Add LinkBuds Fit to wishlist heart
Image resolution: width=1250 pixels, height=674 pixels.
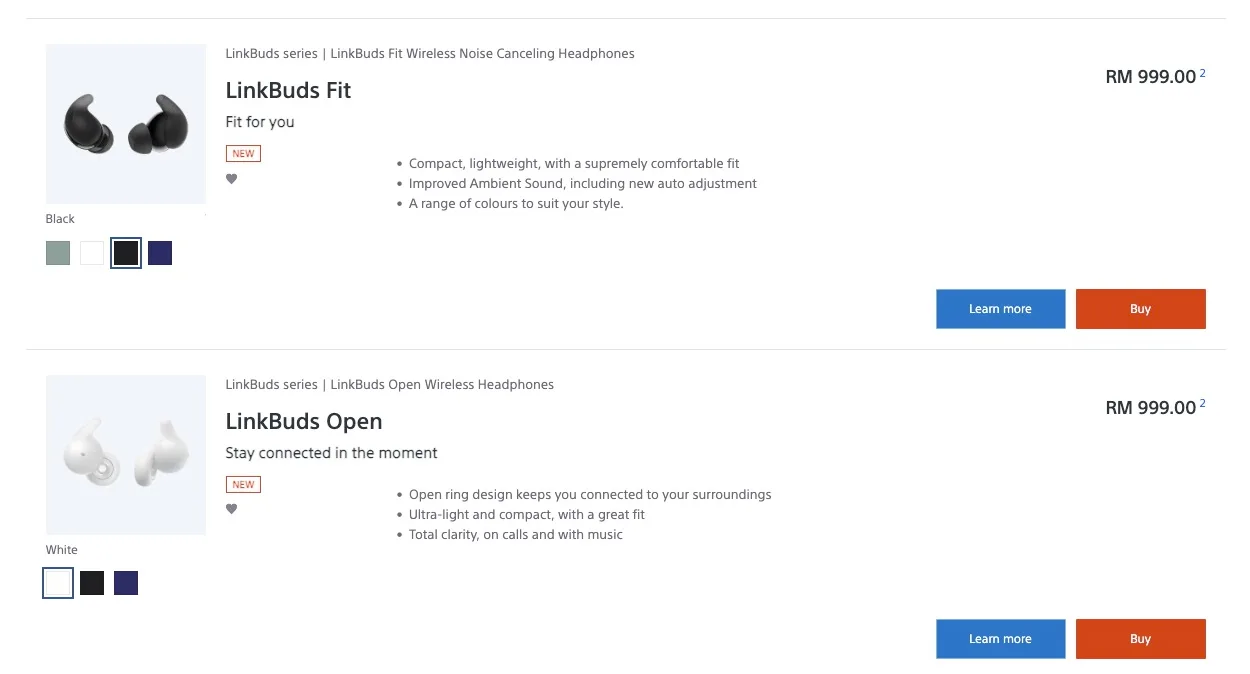231,179
